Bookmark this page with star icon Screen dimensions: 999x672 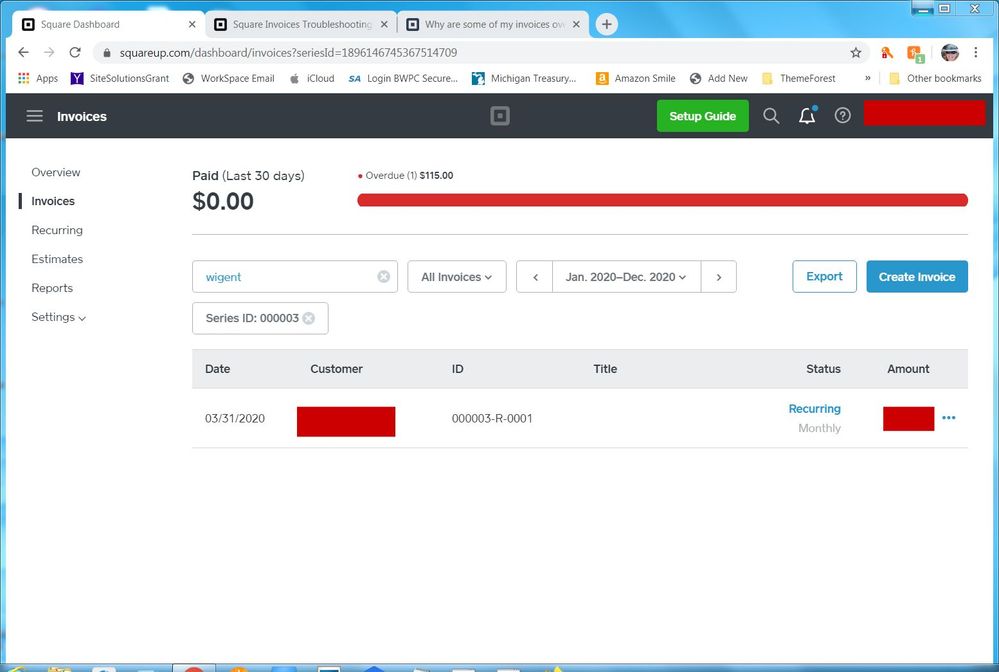[x=856, y=52]
